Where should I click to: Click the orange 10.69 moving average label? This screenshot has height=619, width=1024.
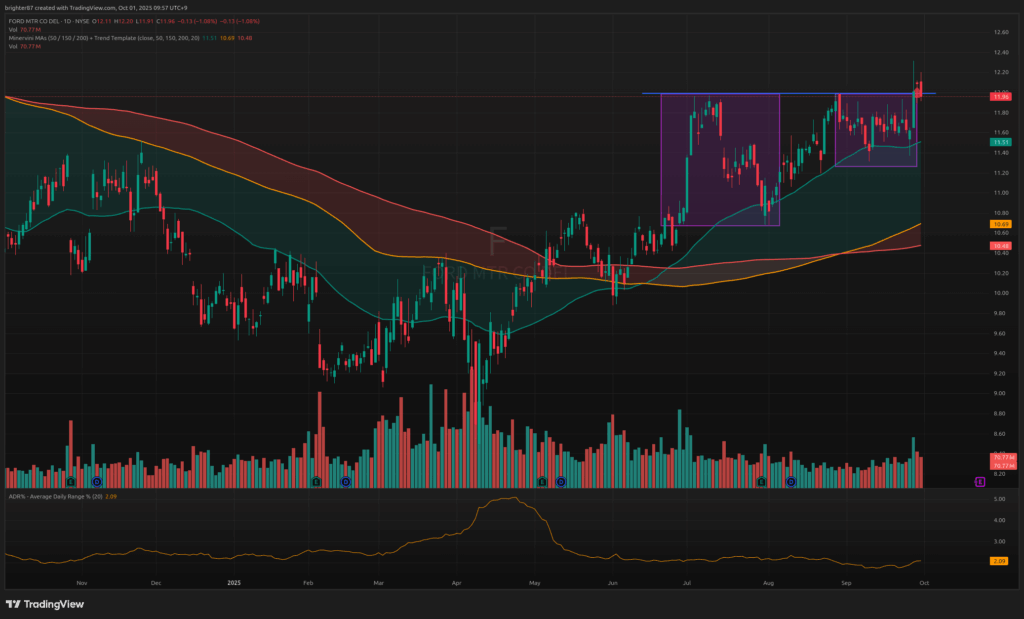tap(1000, 224)
